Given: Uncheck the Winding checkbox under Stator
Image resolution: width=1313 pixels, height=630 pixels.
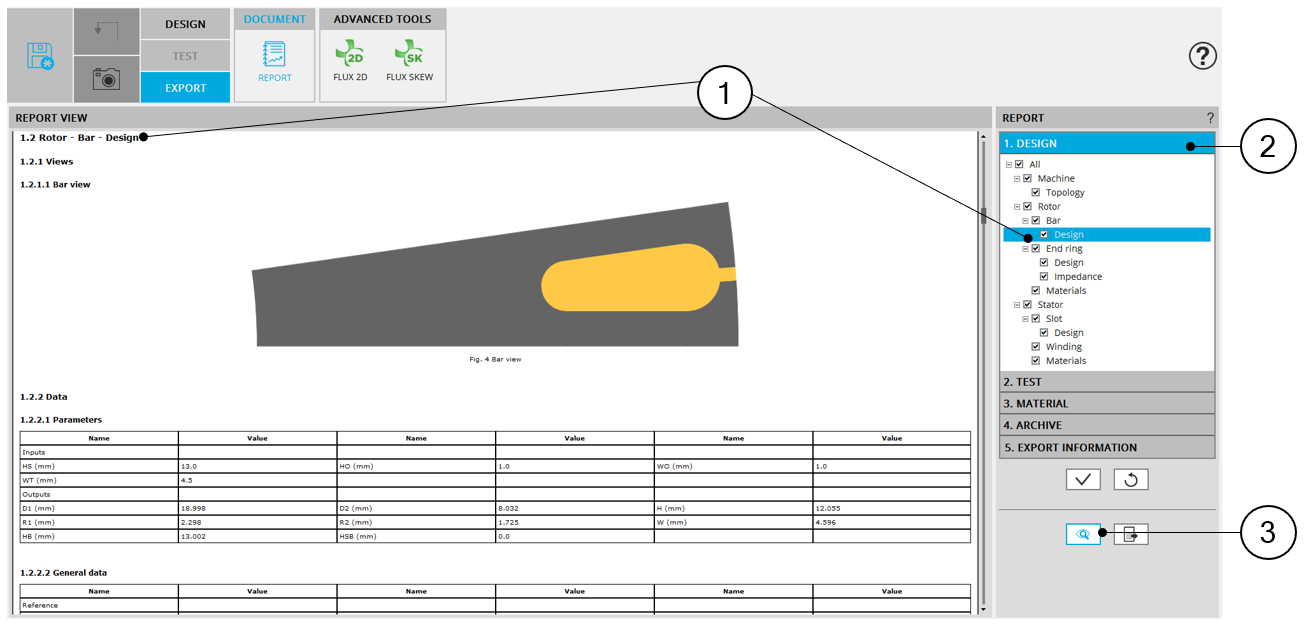Looking at the screenshot, I should tap(1036, 347).
